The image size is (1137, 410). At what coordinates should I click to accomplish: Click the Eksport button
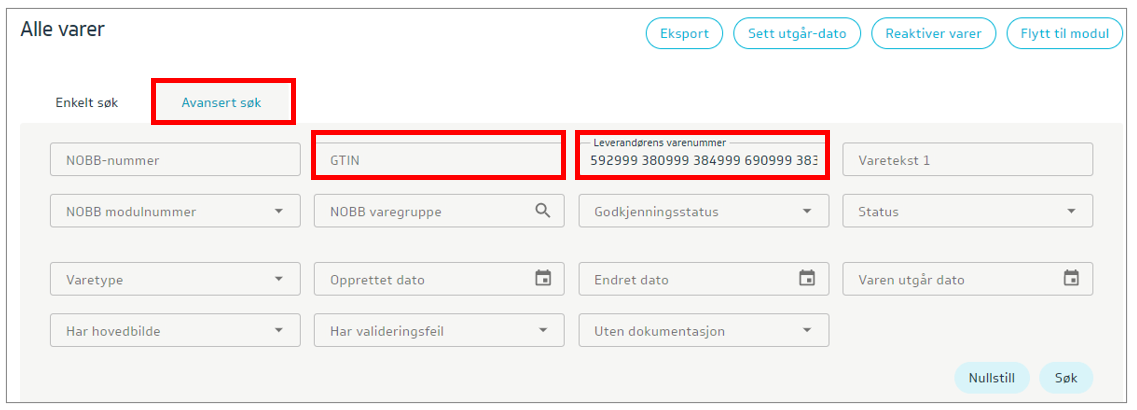click(x=684, y=33)
